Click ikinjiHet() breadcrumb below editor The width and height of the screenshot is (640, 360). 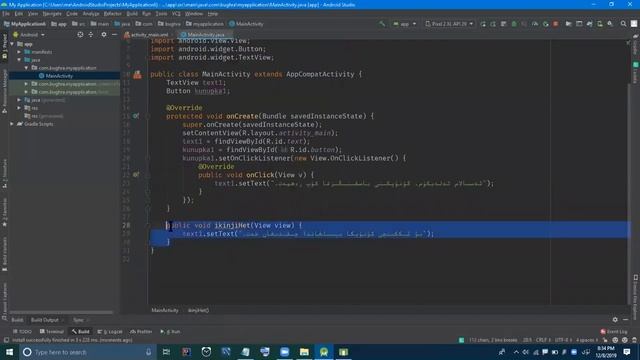[198, 310]
